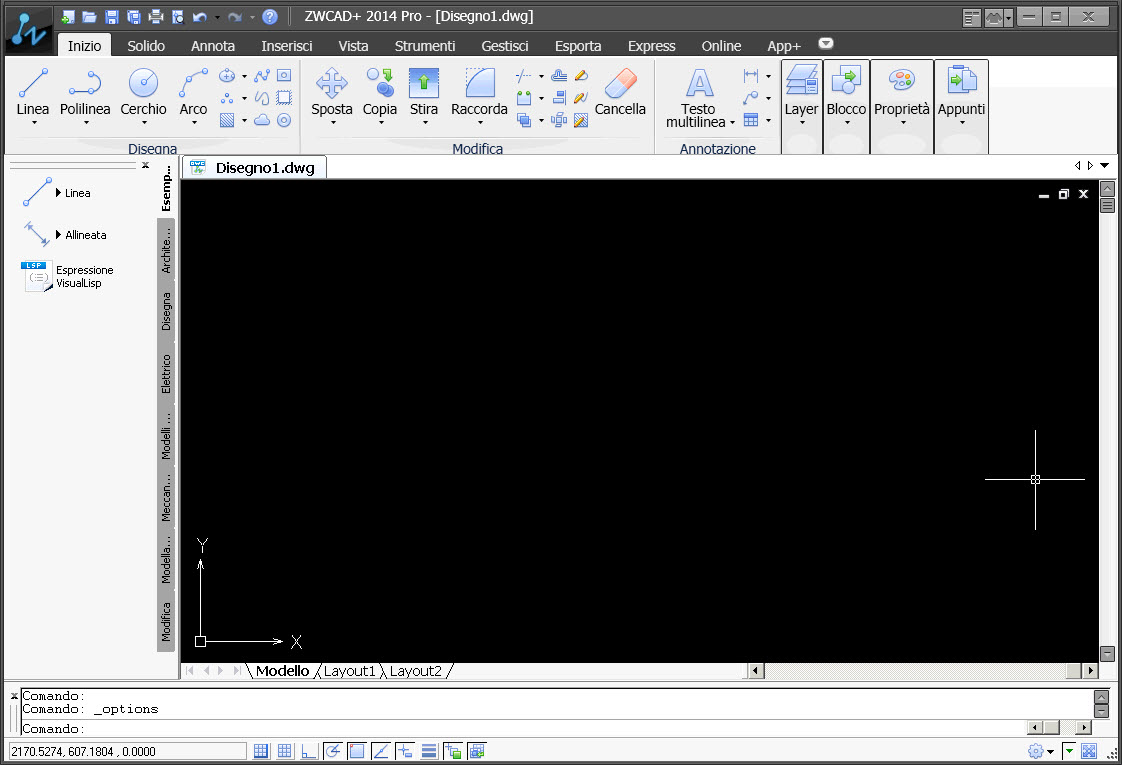This screenshot has width=1122, height=765.
Task: Expand the Sposta dropdown arrow
Action: pyautogui.click(x=333, y=123)
